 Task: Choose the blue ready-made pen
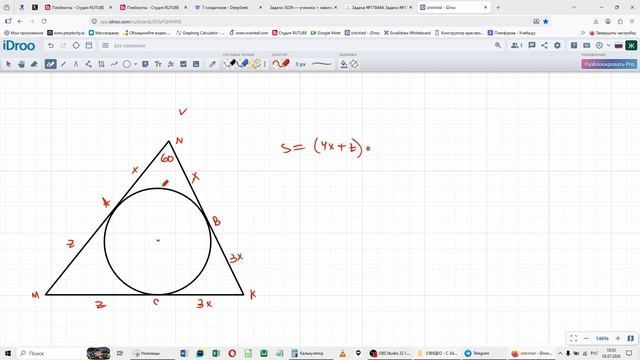[242, 64]
